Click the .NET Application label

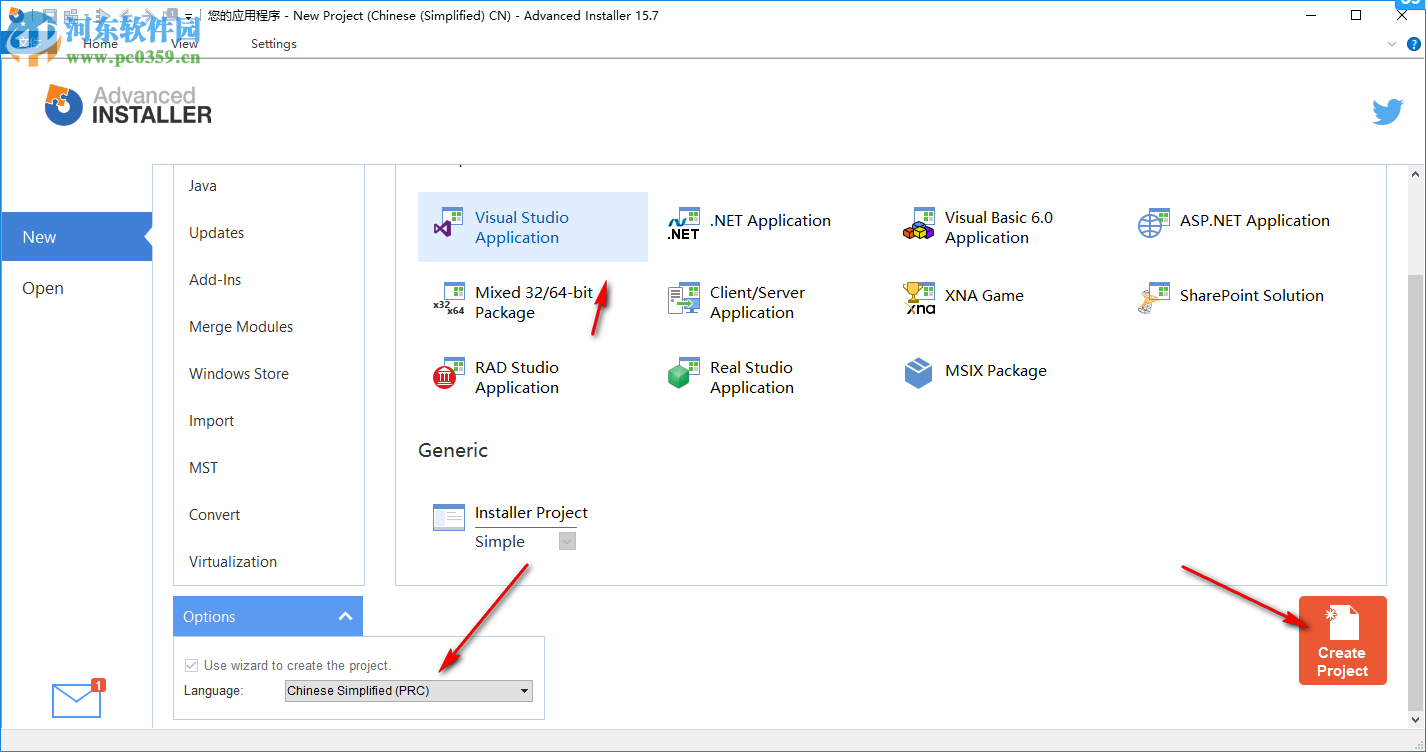(770, 221)
